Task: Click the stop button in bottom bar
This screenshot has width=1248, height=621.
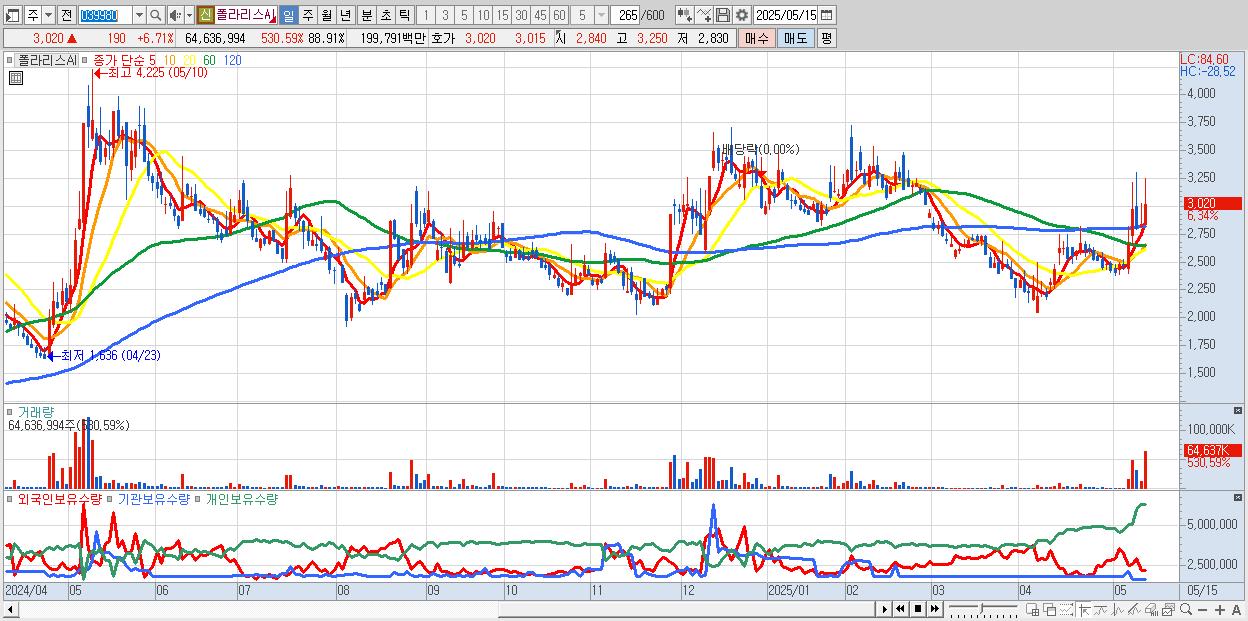Action: coord(918,609)
